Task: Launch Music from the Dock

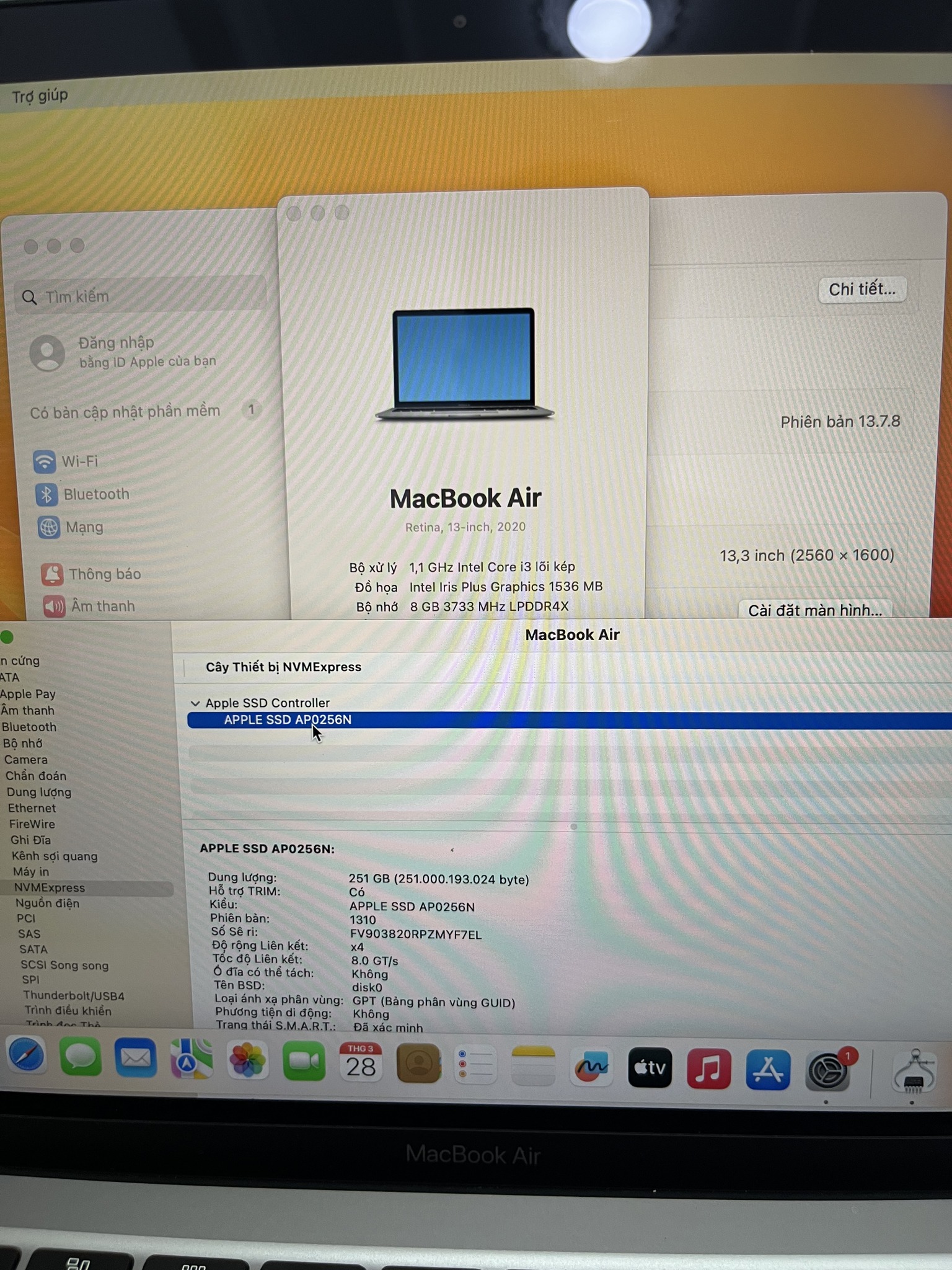Action: [x=708, y=1069]
